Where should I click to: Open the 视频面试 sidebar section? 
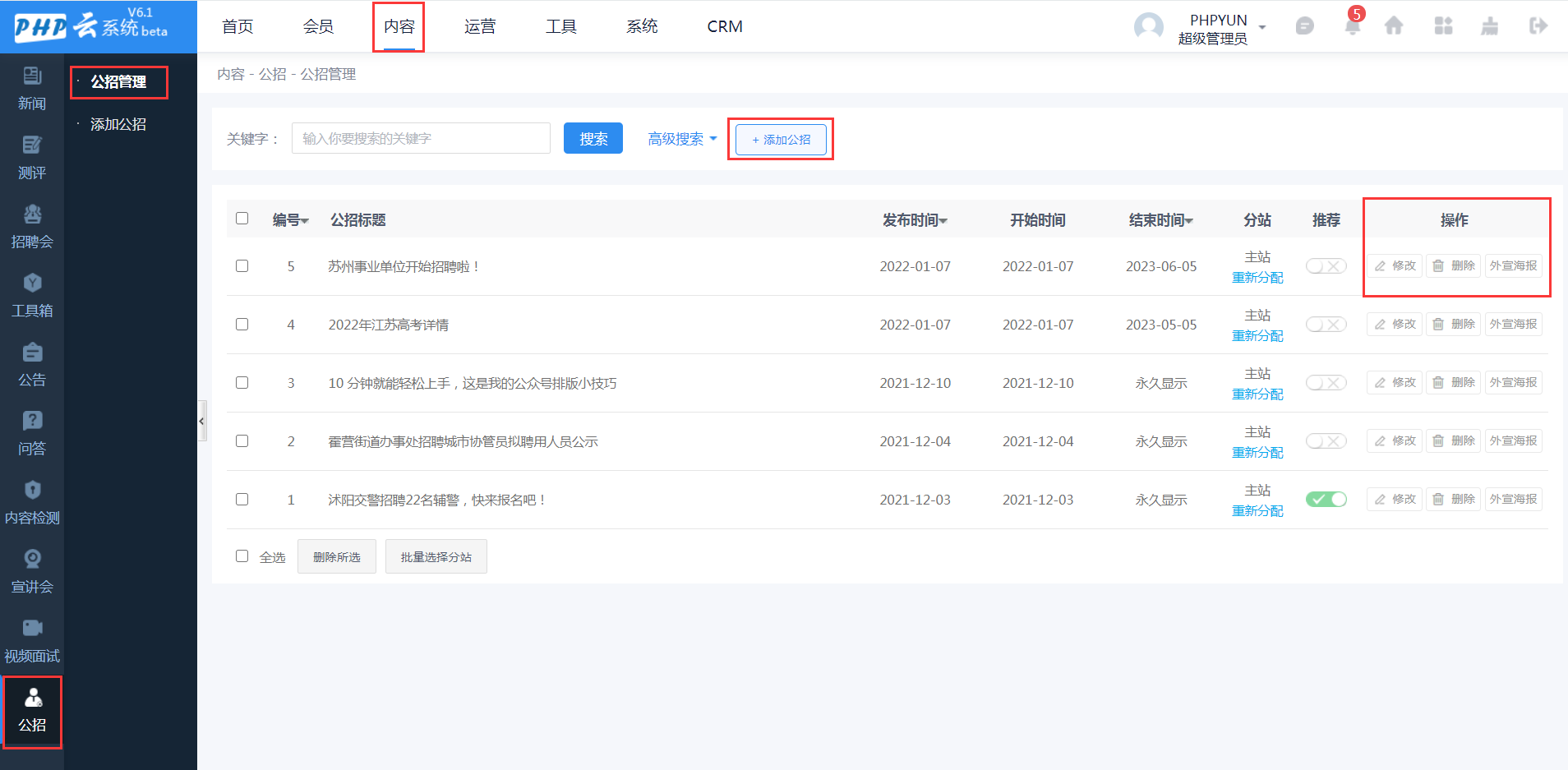tap(32, 641)
